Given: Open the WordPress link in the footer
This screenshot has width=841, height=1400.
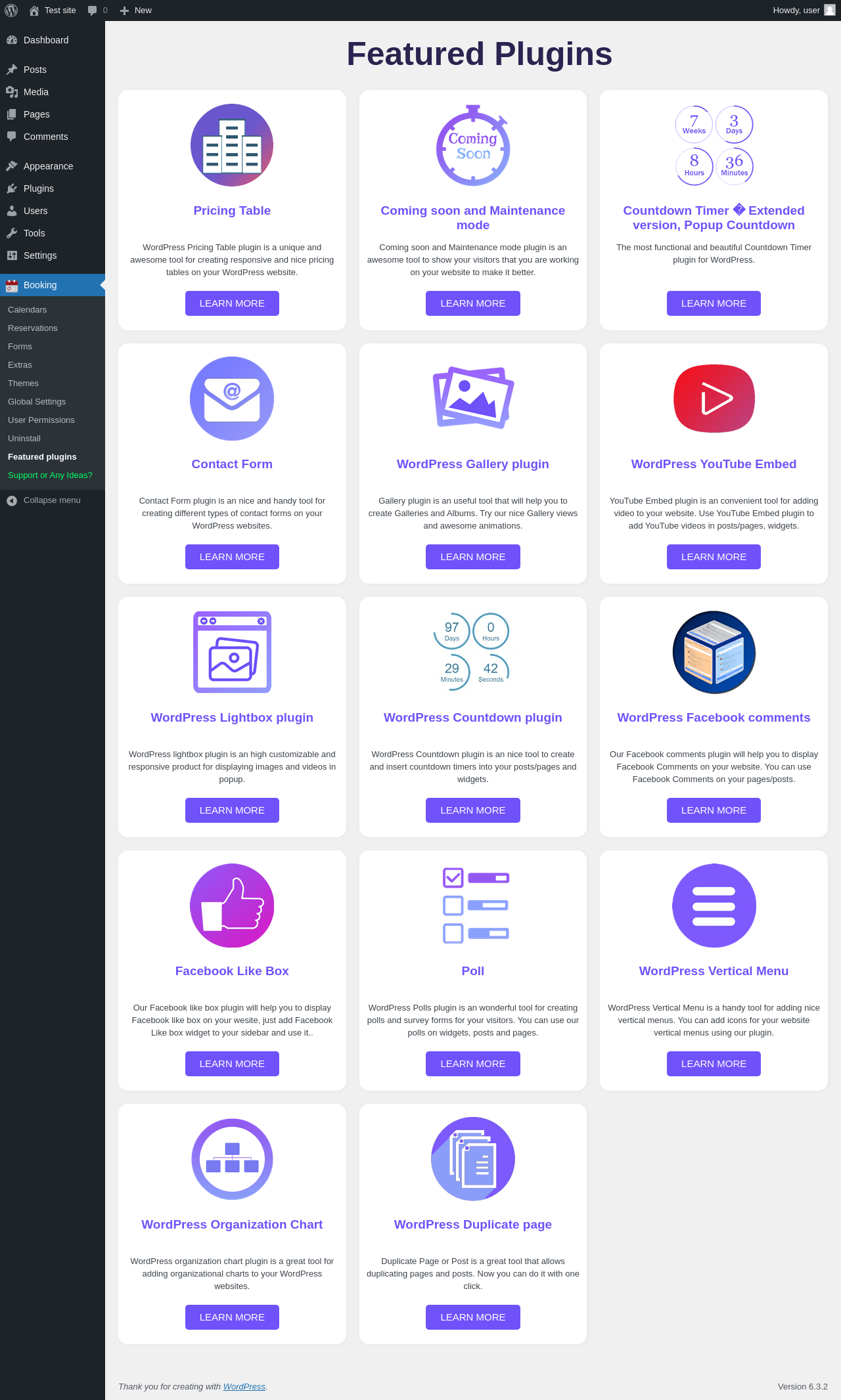Looking at the screenshot, I should (244, 1387).
